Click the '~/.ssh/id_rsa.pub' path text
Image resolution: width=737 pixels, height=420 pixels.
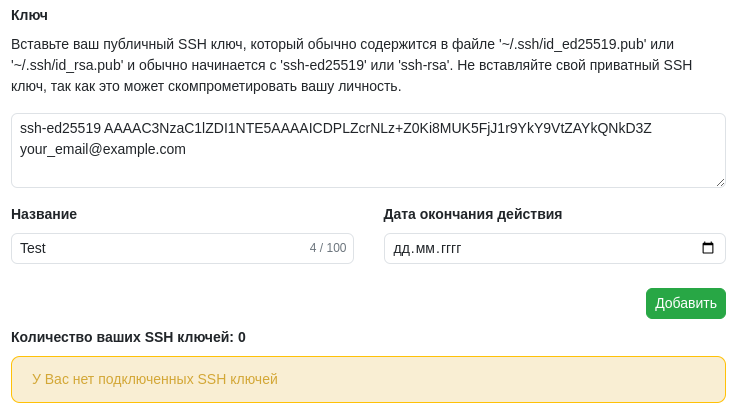(67, 65)
